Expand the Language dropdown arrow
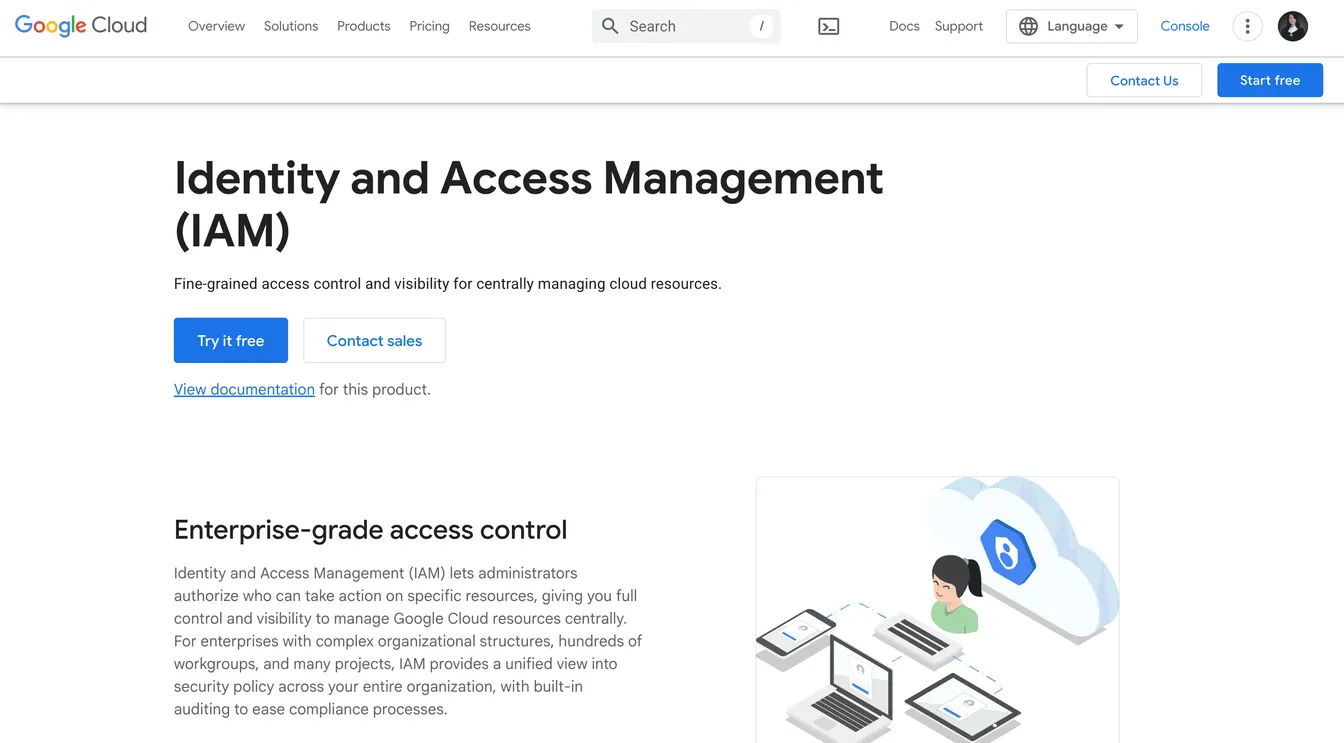Viewport: 1344px width, 743px height. [1119, 27]
